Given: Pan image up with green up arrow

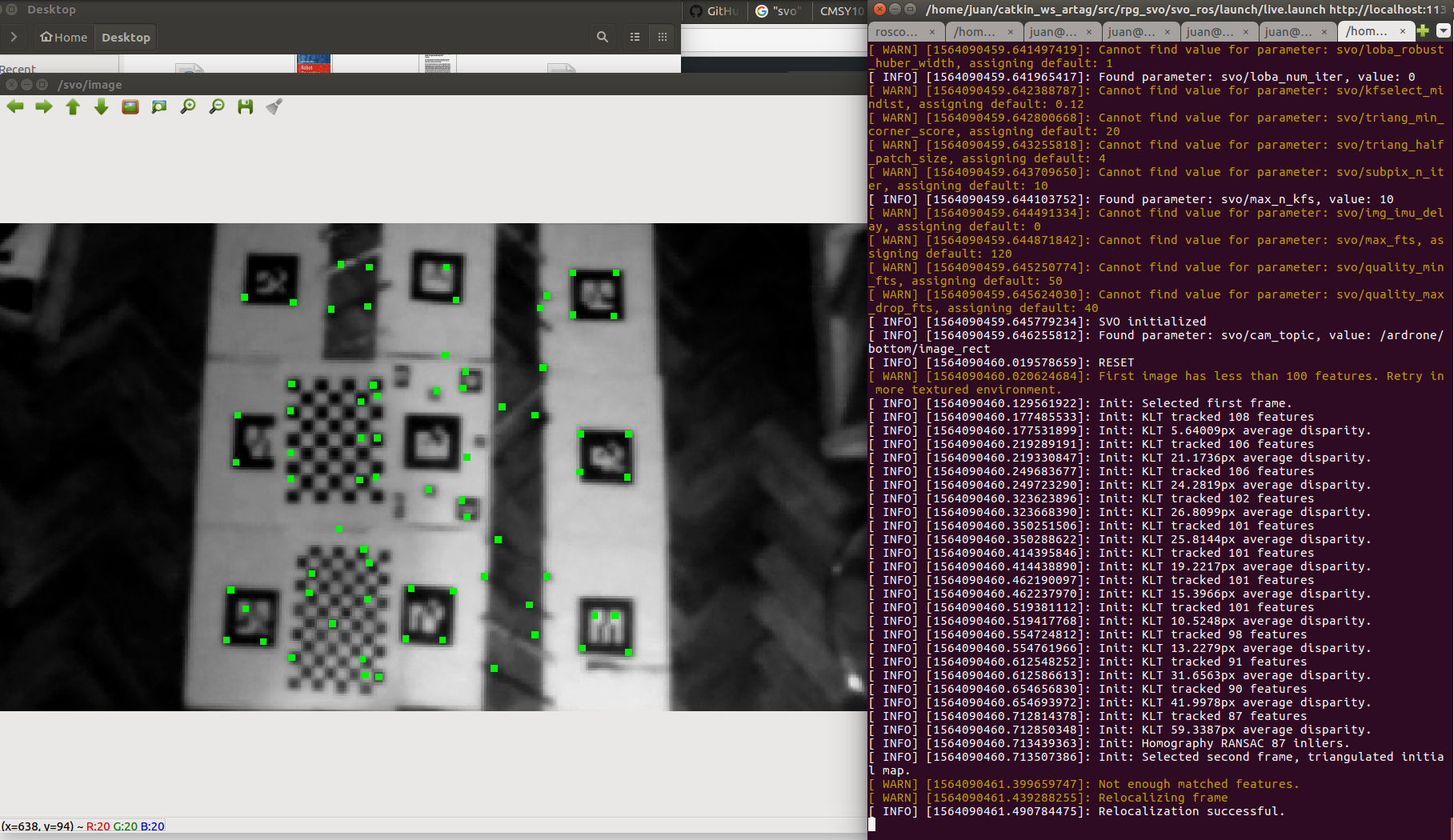Looking at the screenshot, I should click(x=73, y=106).
